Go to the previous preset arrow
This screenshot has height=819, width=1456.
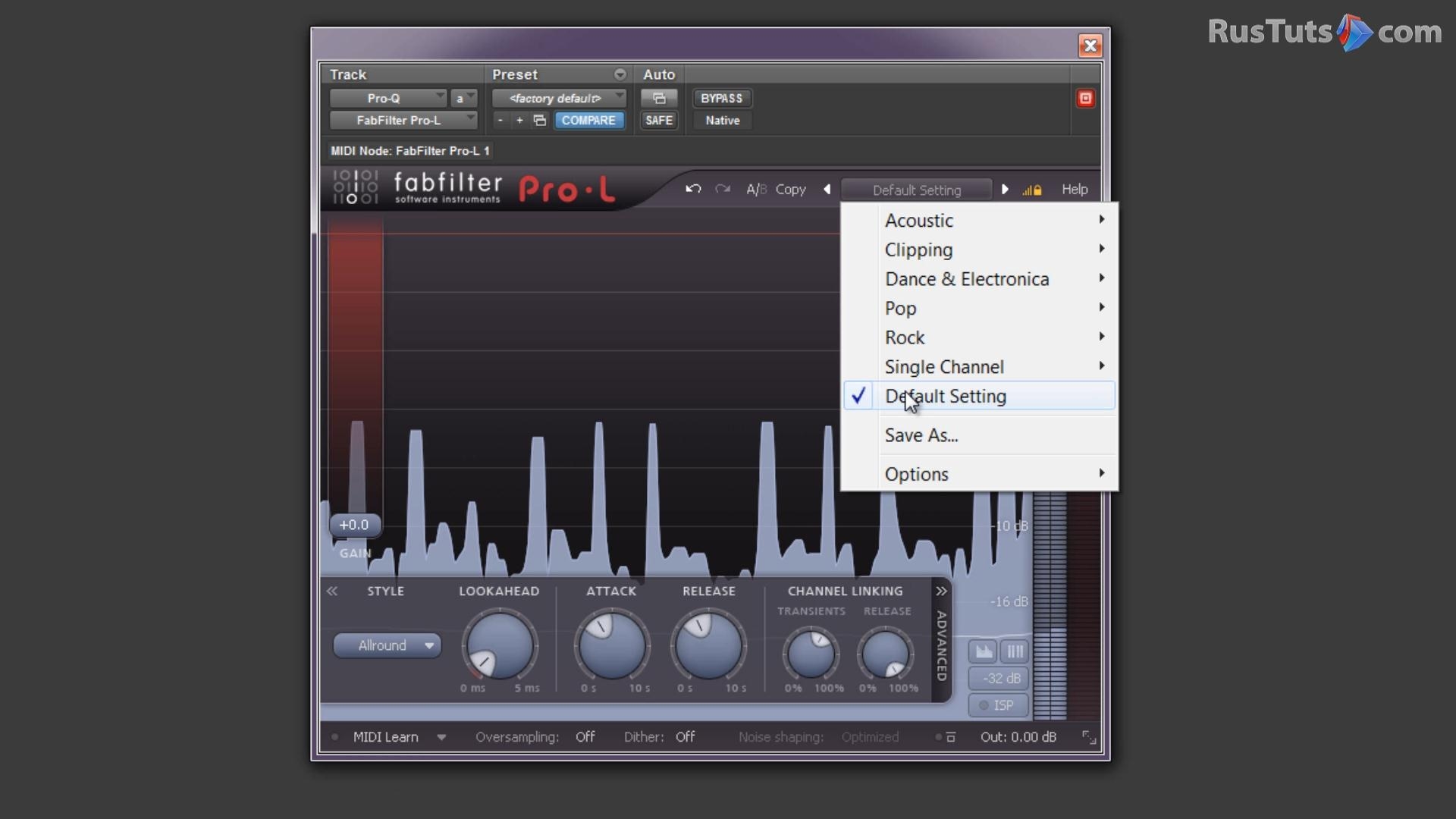pos(827,190)
